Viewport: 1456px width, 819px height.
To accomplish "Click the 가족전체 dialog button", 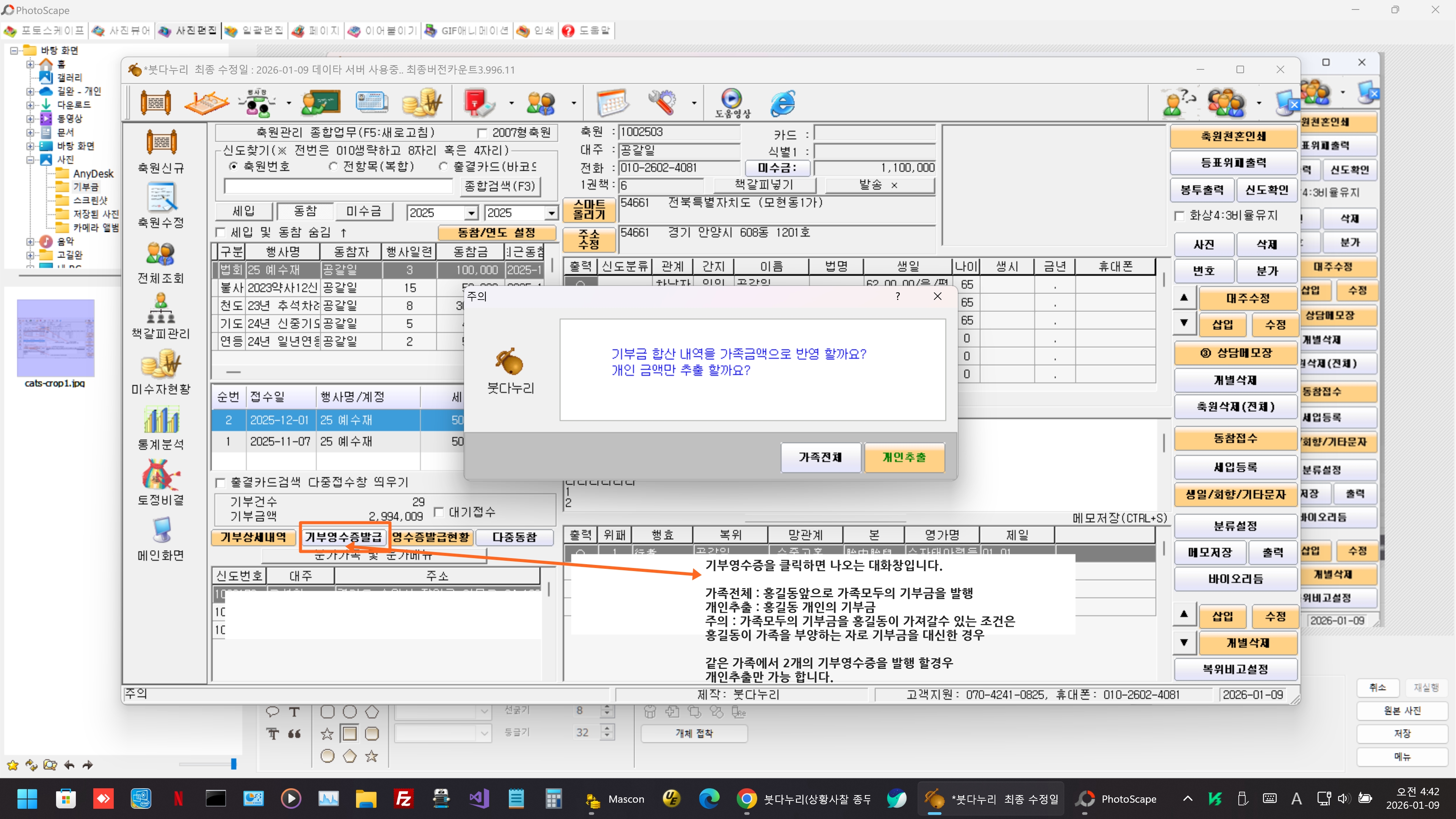I will [821, 457].
